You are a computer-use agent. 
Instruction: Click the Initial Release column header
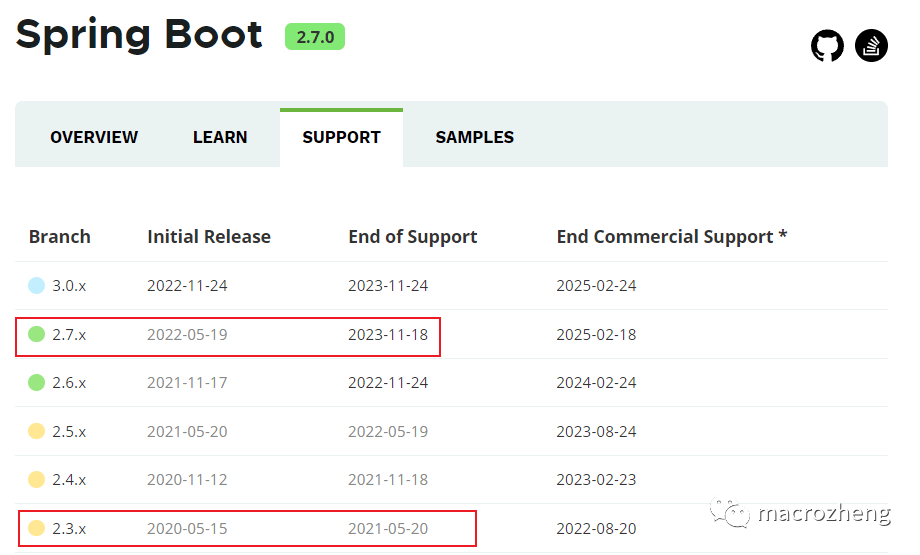coord(209,236)
